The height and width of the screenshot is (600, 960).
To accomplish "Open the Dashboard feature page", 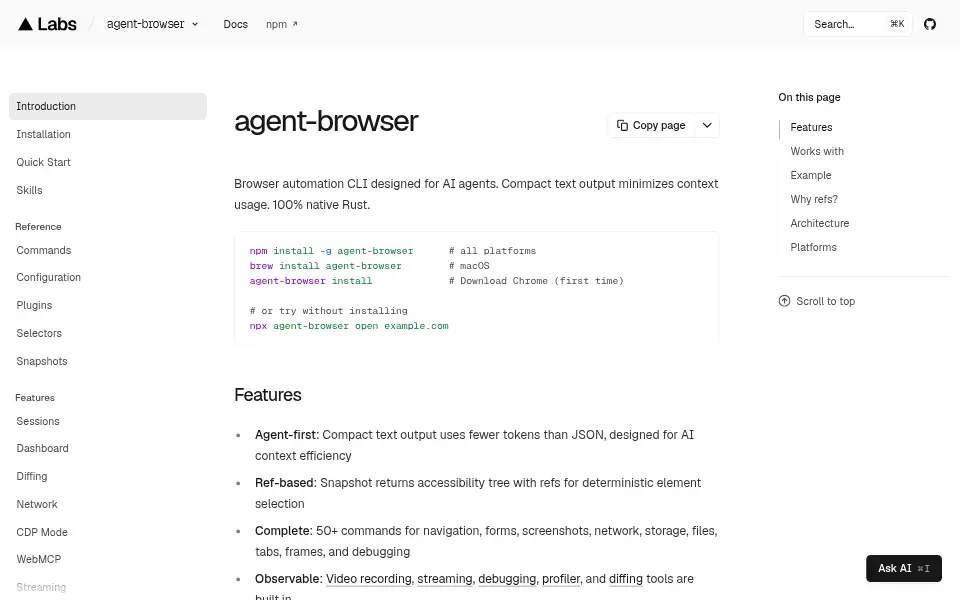I will tap(42, 448).
